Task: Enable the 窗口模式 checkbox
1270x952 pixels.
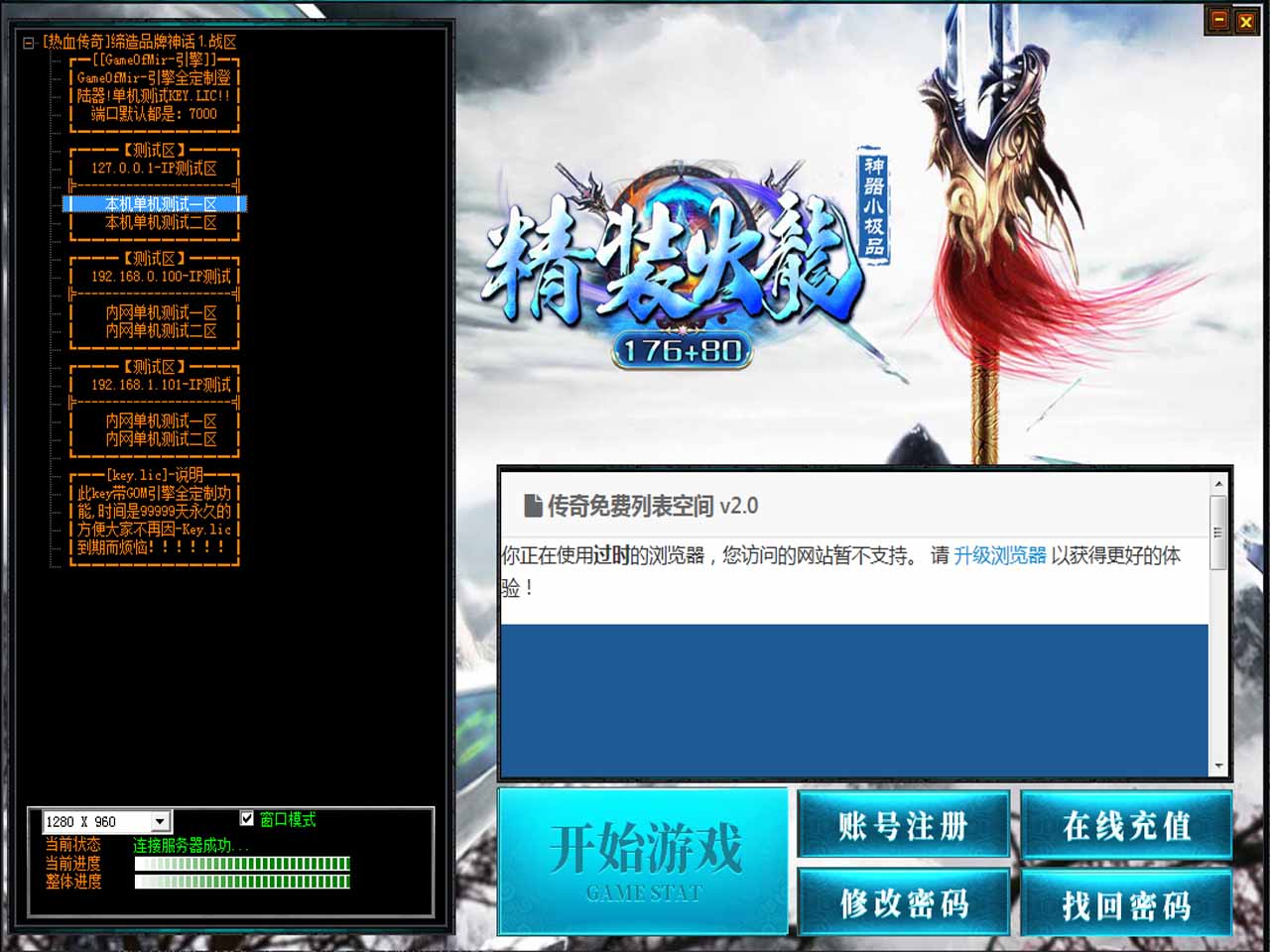Action: point(247,818)
